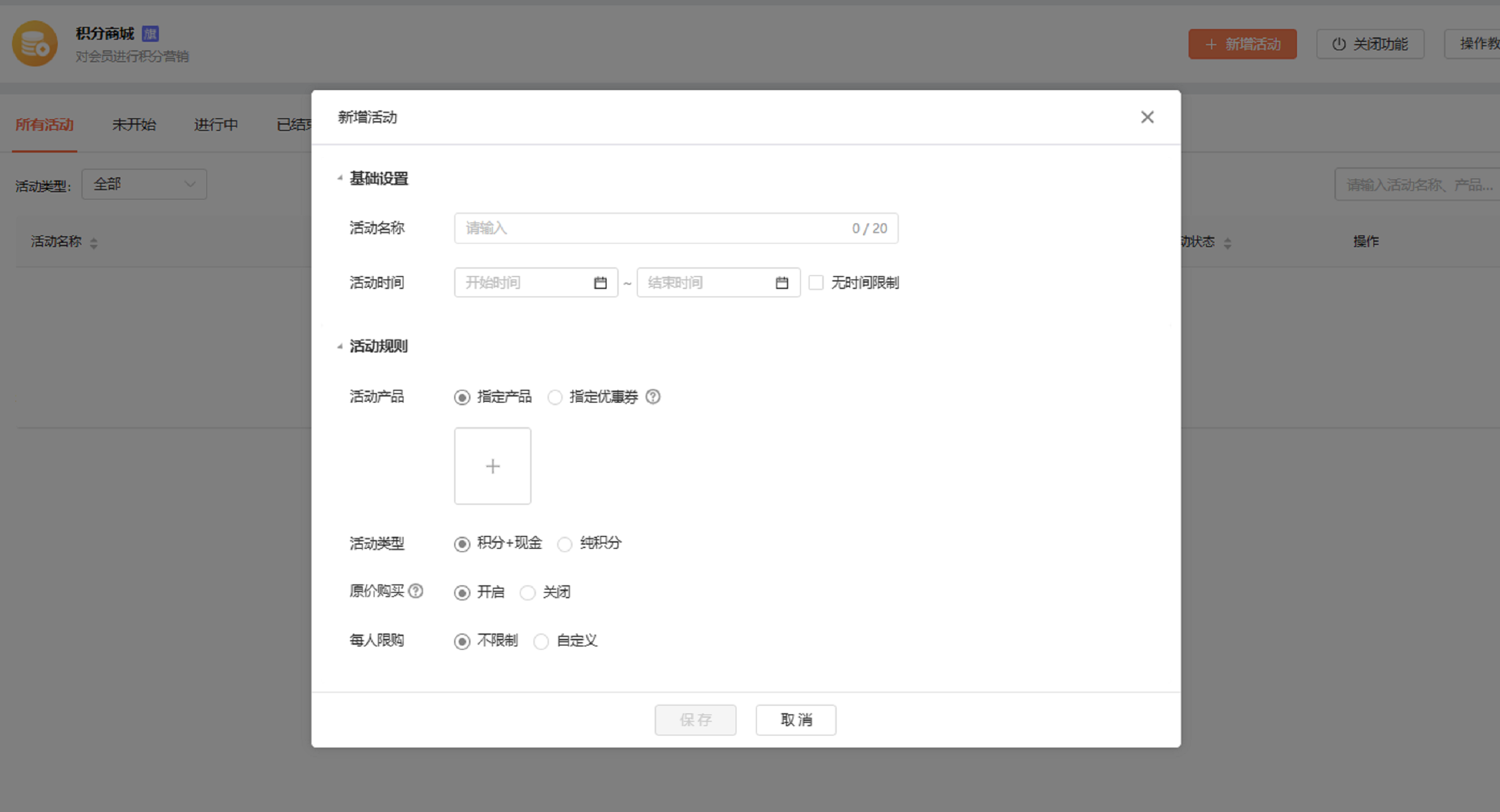Collapse the 基础设置 section
The image size is (1500, 812).
340,178
